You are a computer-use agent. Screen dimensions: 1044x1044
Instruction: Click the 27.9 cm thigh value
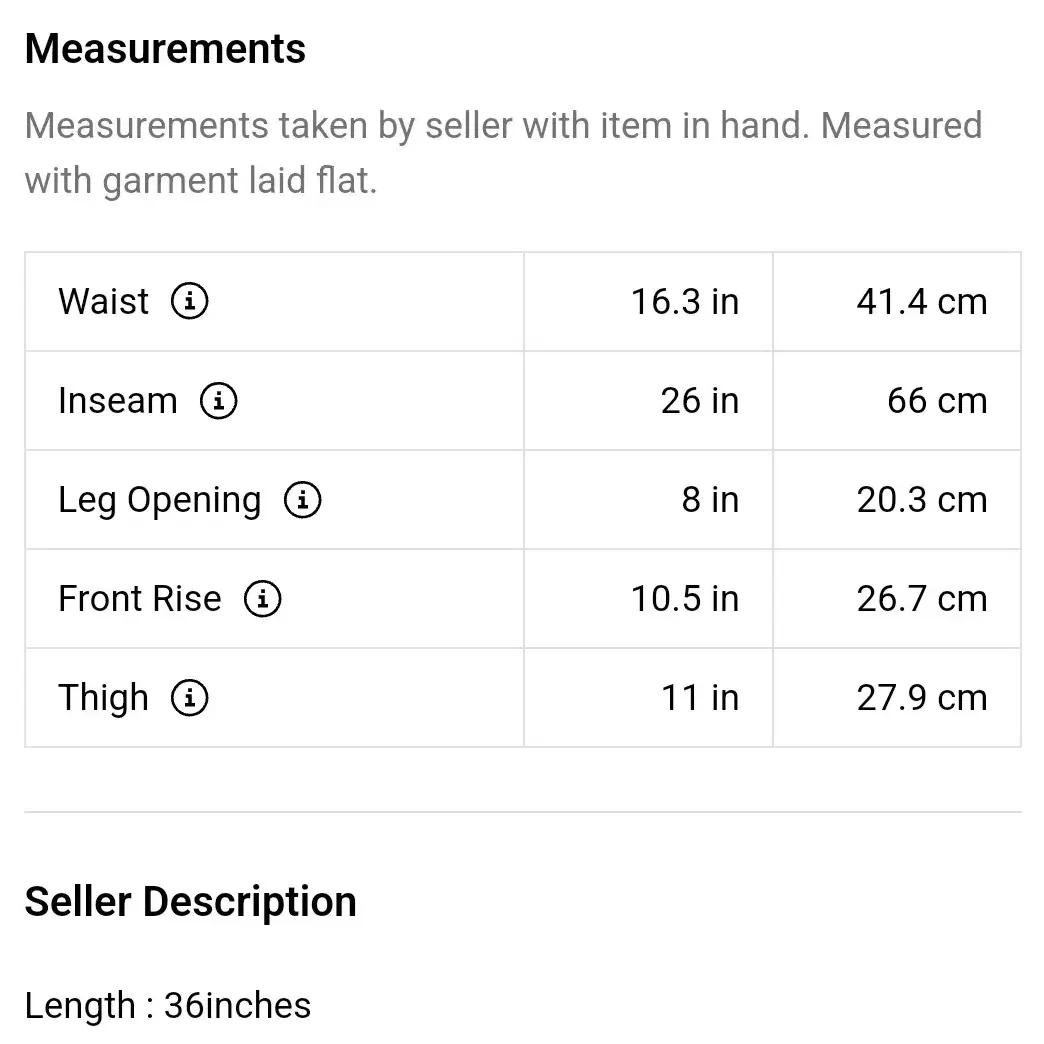[x=922, y=698]
